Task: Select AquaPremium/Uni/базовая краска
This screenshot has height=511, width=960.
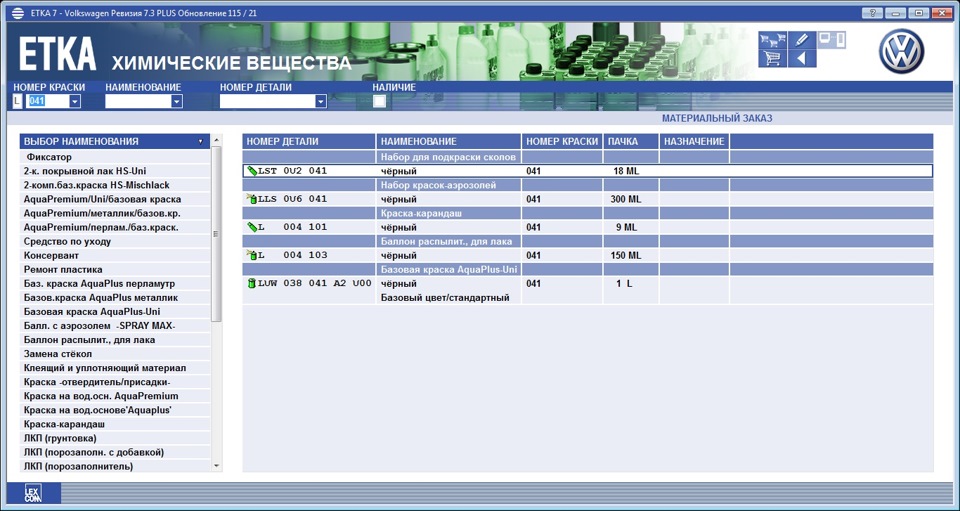Action: 115,200
